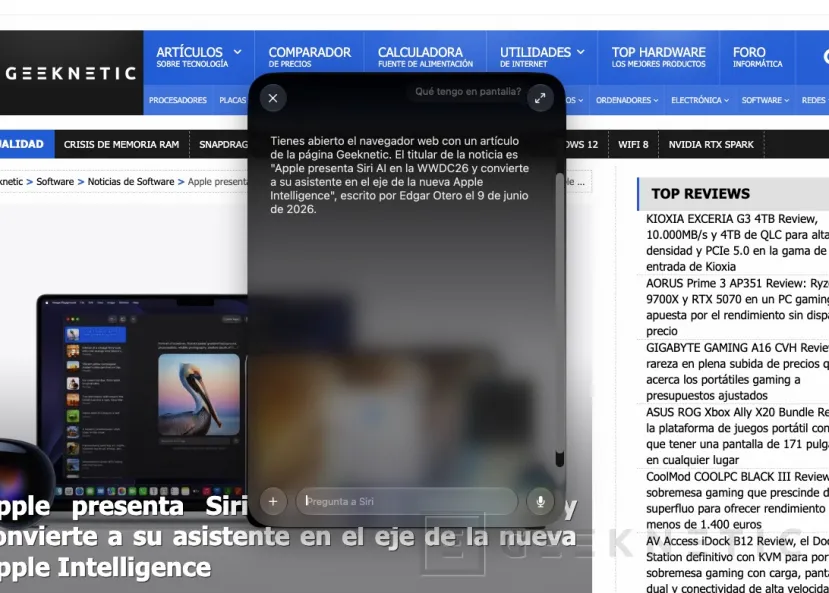Open the Redes category
This screenshot has width=829, height=593.
[813, 100]
